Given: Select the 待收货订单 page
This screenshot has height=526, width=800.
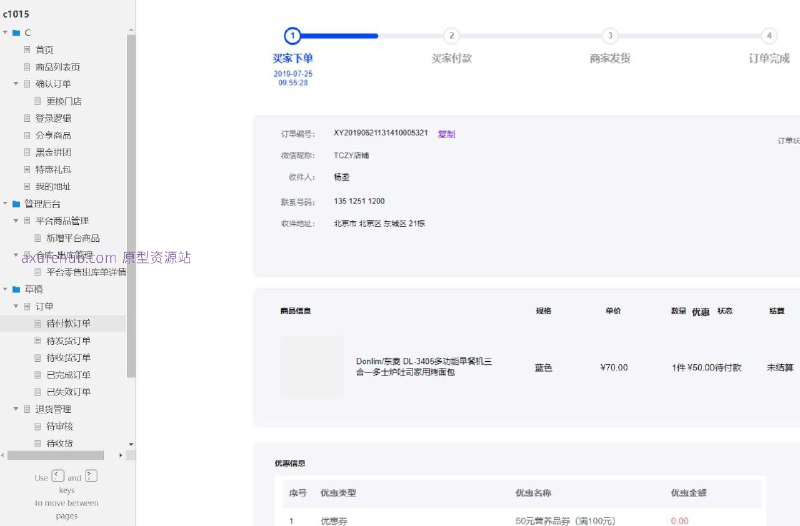Looking at the screenshot, I should (68, 358).
